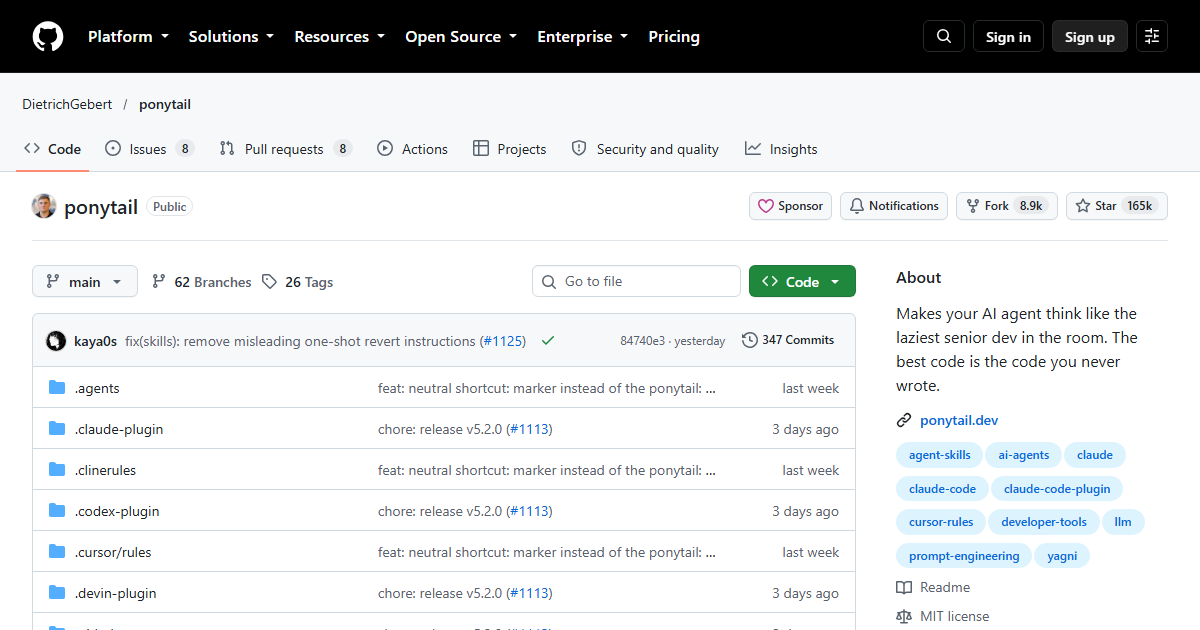Click the search magnifier icon button

pos(944,37)
